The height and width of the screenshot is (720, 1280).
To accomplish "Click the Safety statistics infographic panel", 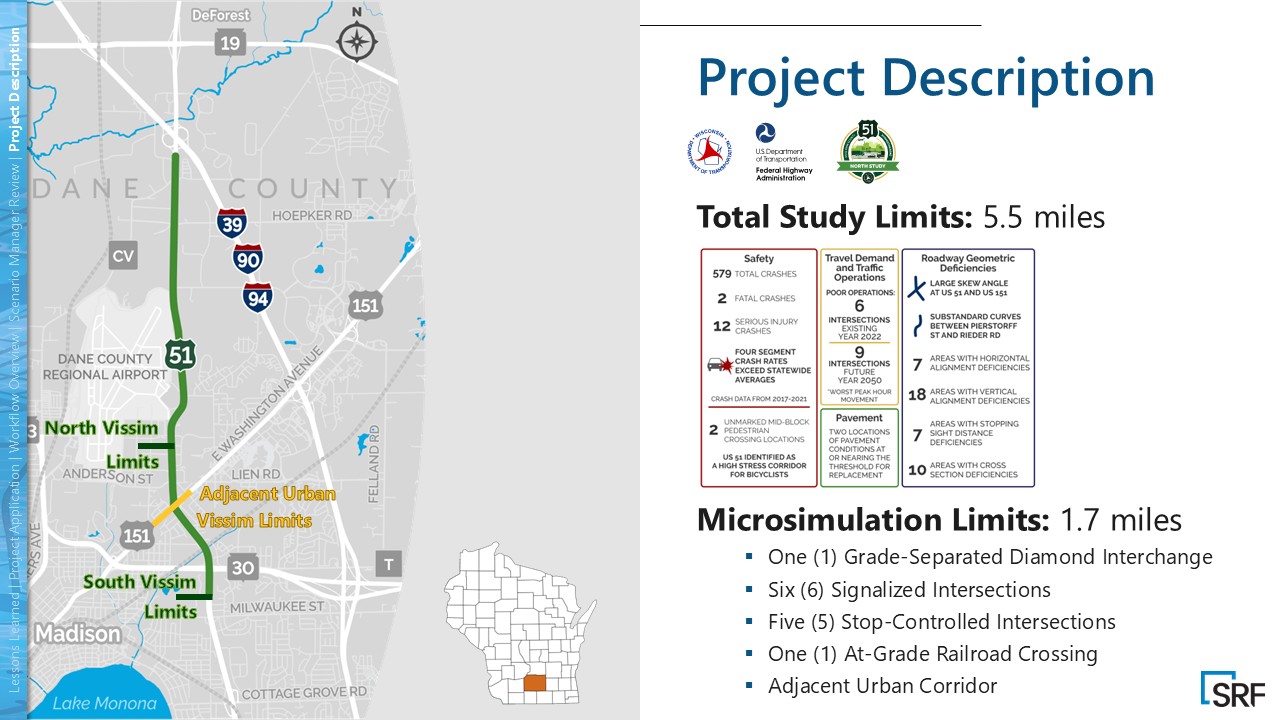I will 759,367.
